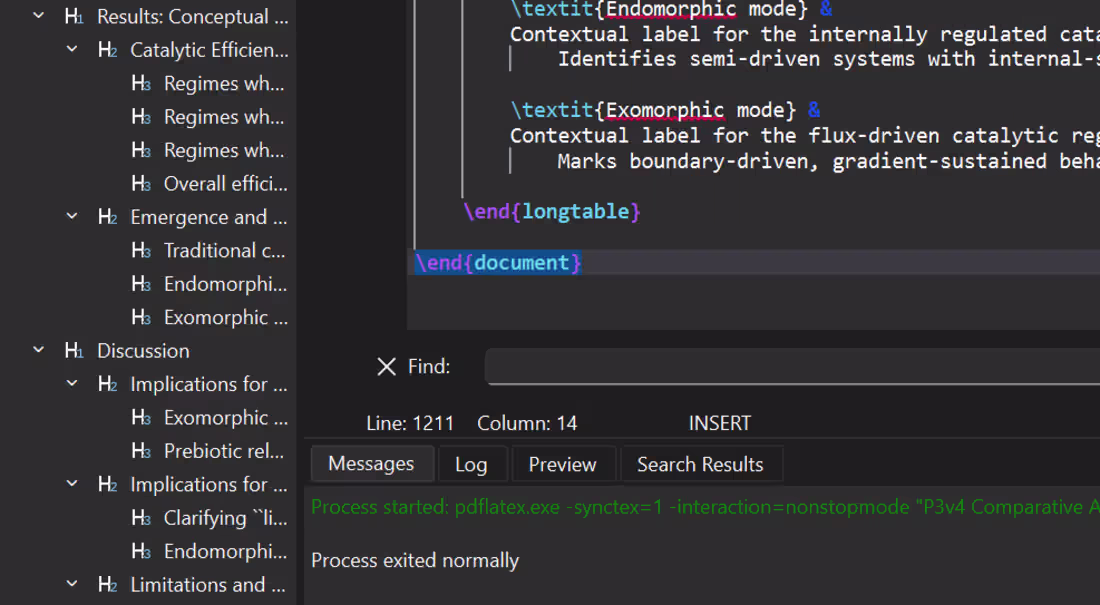Click the H1 icon next to "Discussion"
Image resolution: width=1100 pixels, height=605 pixels.
[72, 350]
